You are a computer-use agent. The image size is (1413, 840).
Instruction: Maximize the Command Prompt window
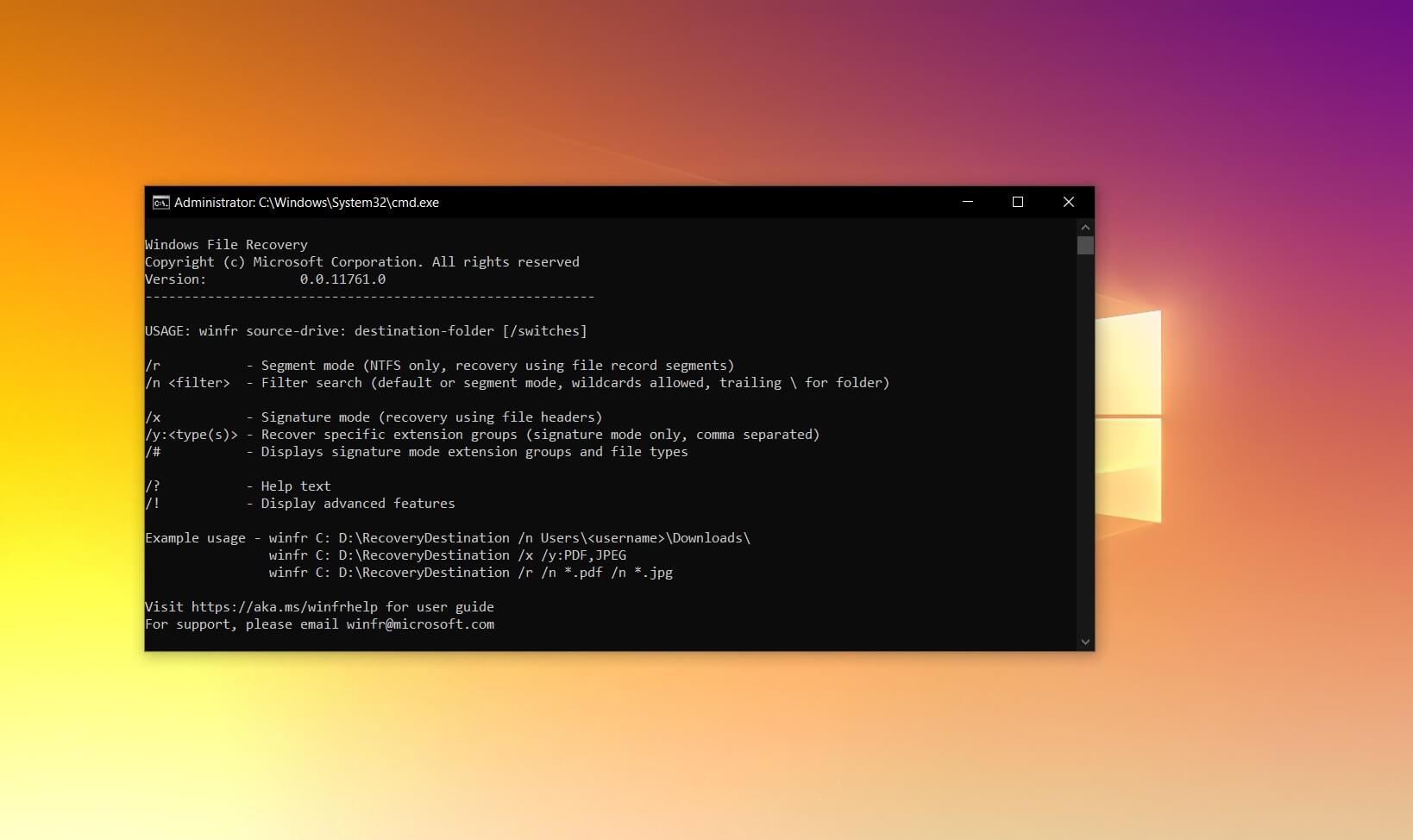click(x=1018, y=202)
